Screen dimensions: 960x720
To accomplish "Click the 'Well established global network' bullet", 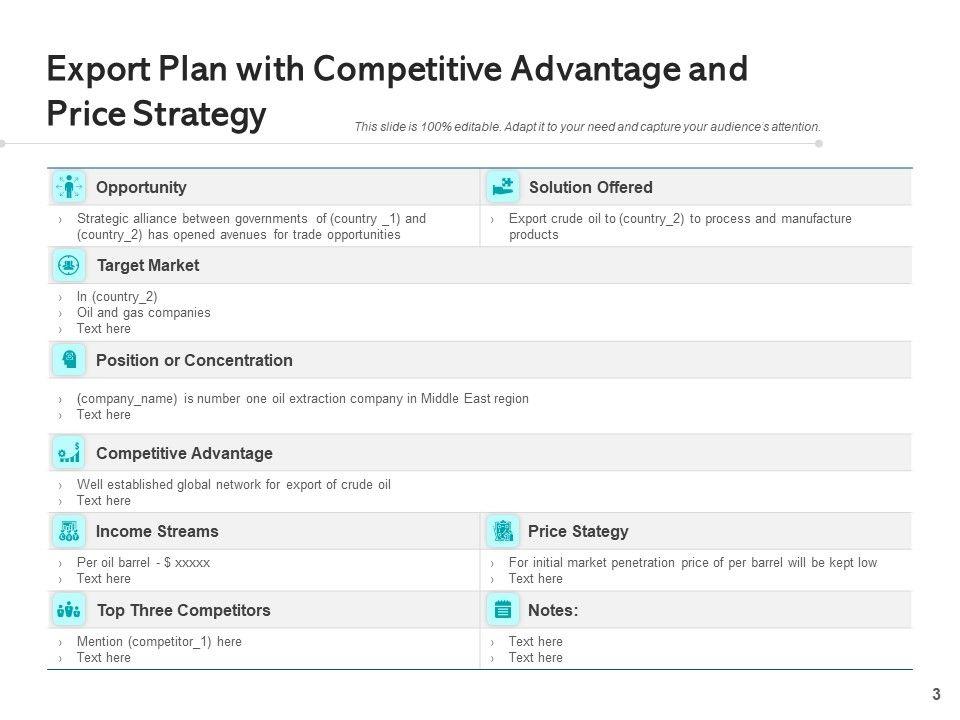I will [x=233, y=484].
